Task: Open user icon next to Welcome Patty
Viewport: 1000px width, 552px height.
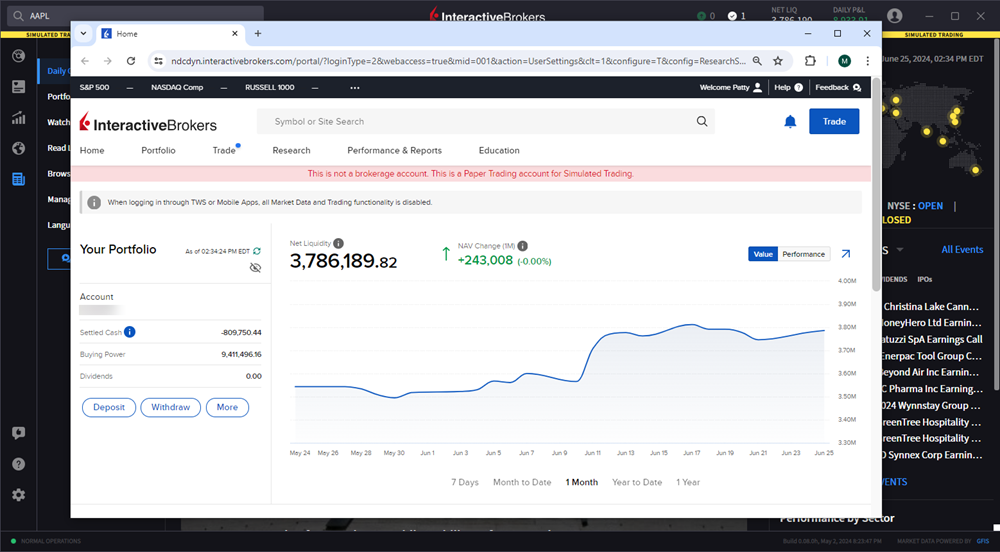Action: tap(757, 87)
